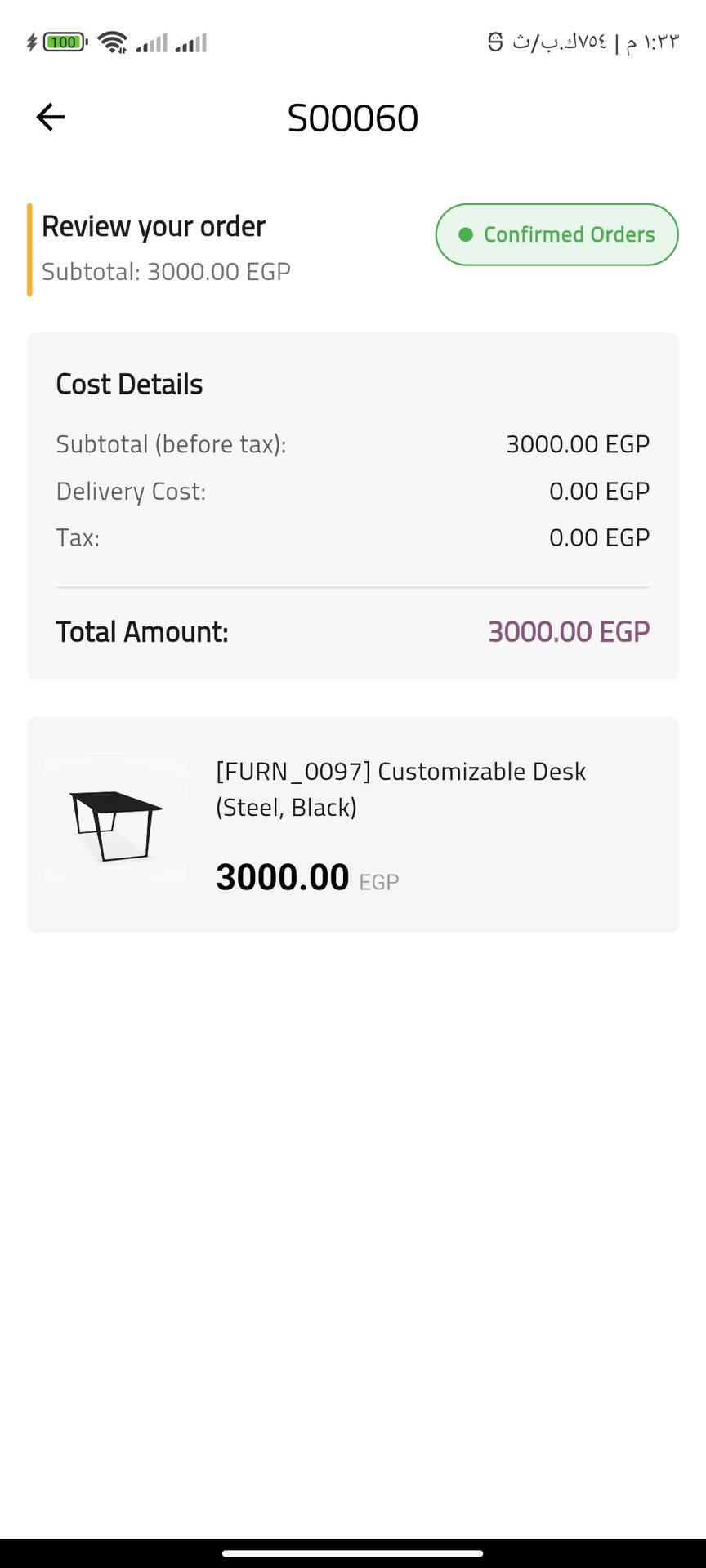Screen dimensions: 706x1568
Task: Tap the subtotal line under Review your order
Action: pyautogui.click(x=166, y=272)
